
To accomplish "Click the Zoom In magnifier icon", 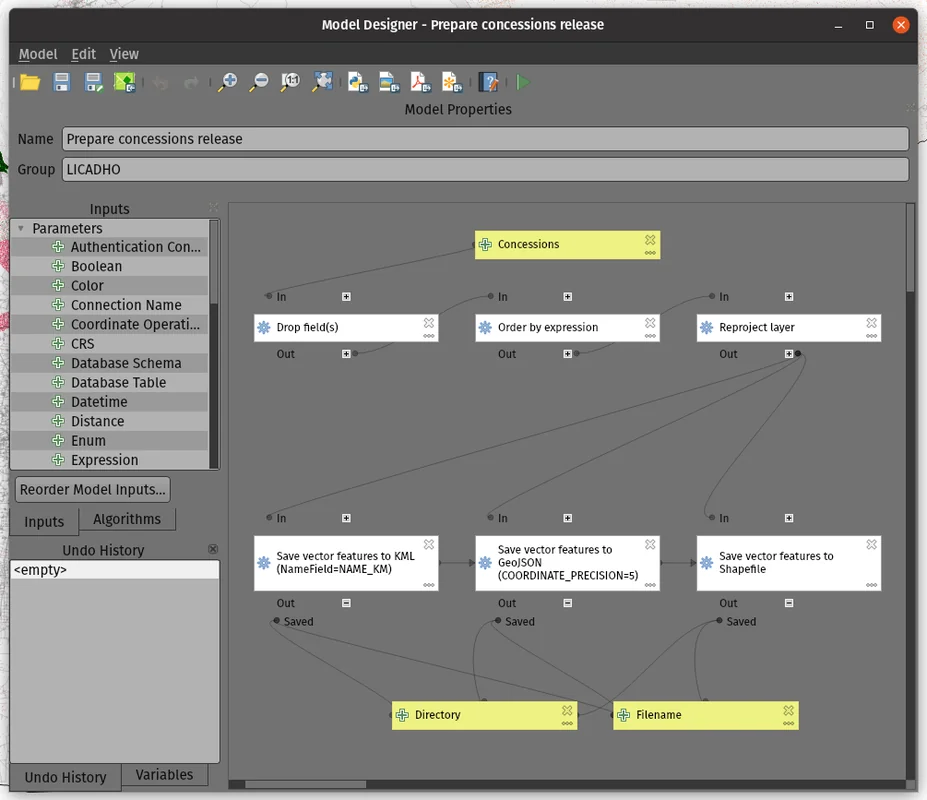I will coord(228,82).
